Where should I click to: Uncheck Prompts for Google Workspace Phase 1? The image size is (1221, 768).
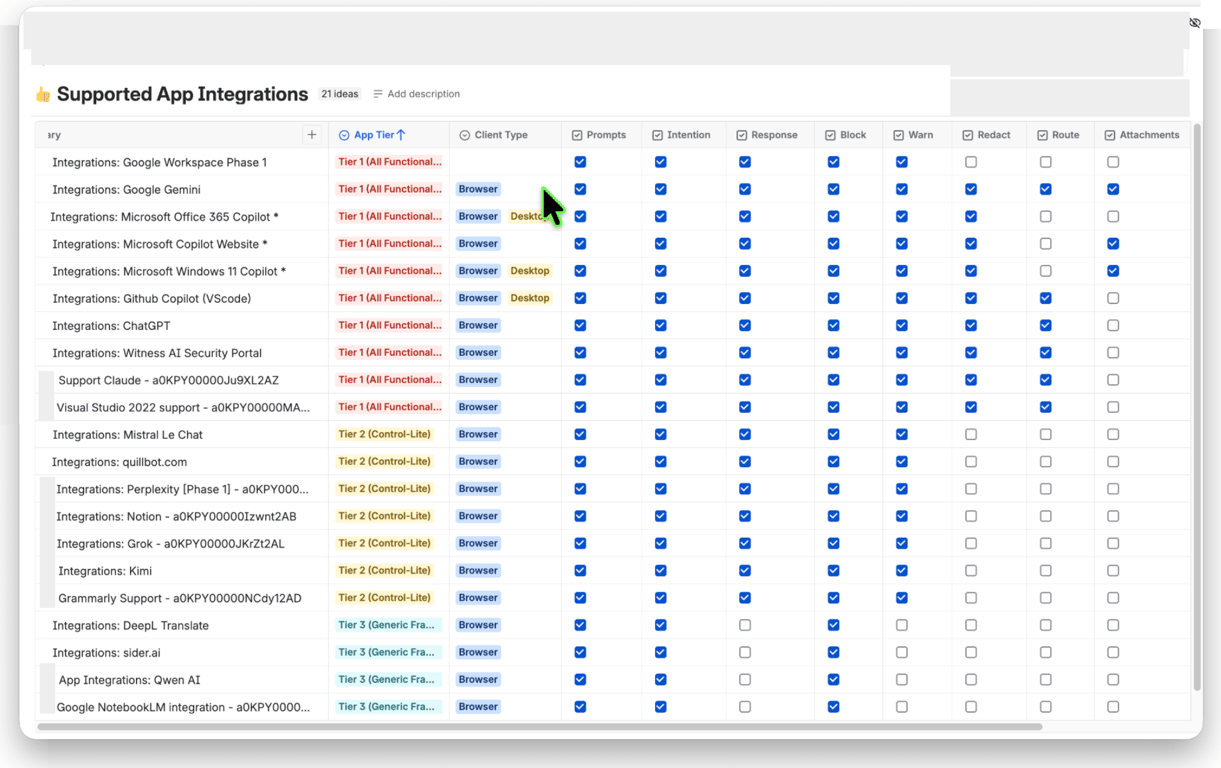[x=580, y=162]
